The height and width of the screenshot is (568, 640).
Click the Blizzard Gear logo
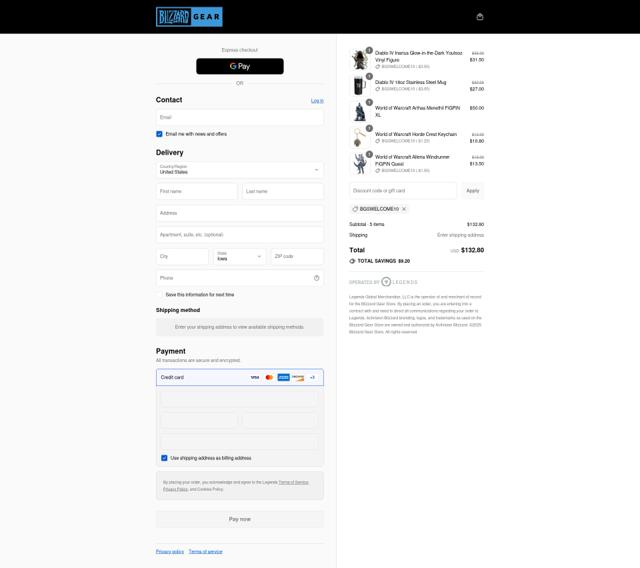(189, 17)
